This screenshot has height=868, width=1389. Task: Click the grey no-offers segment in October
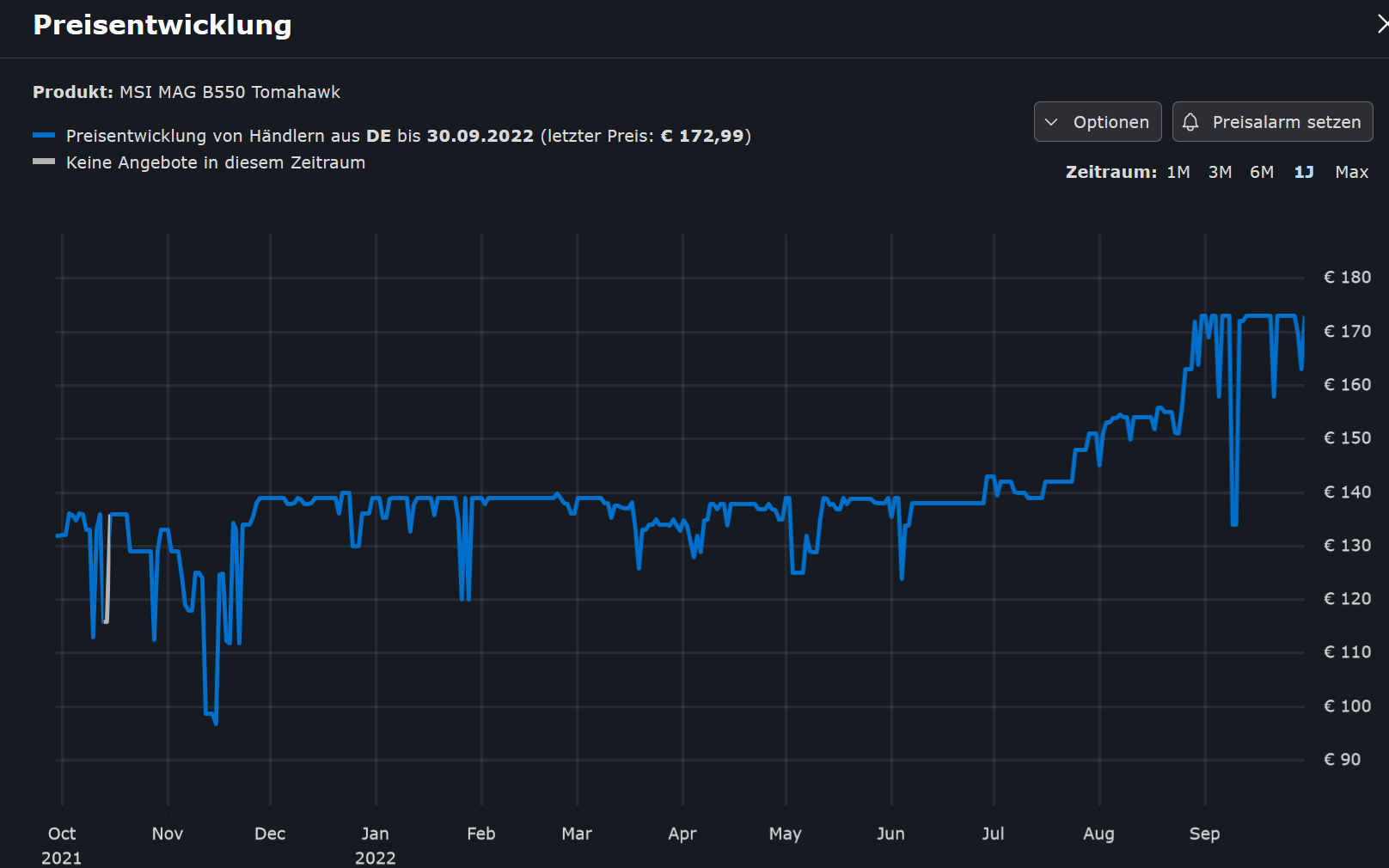click(107, 568)
